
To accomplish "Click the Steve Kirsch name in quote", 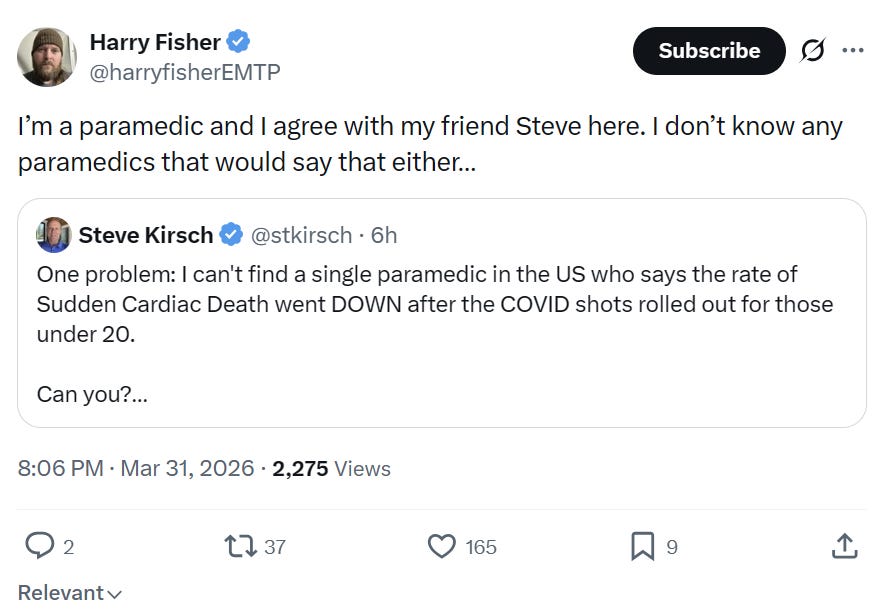I will 145,235.
